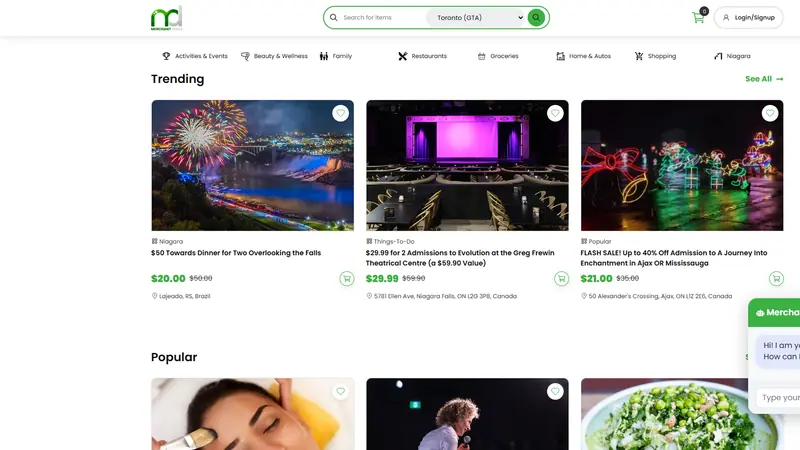Viewport: 800px width, 450px height.
Task: Click Popular tag on Enchantment deal
Action: tap(596, 241)
